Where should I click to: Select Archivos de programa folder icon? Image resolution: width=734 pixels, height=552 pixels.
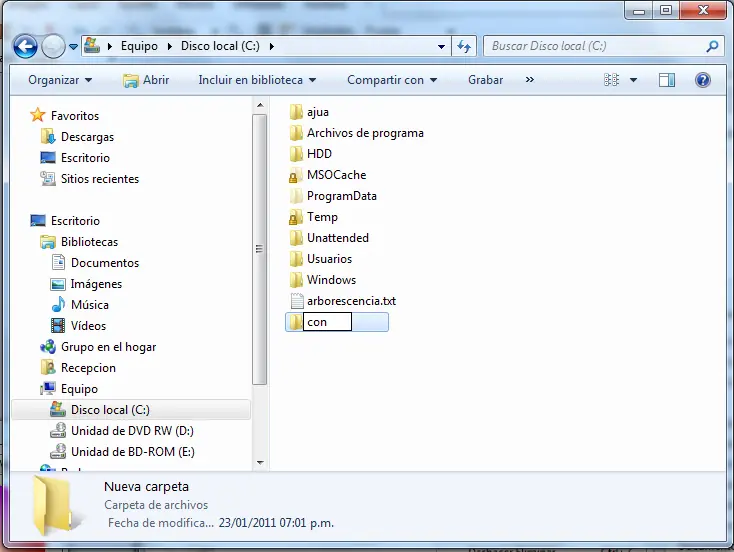pyautogui.click(x=295, y=133)
